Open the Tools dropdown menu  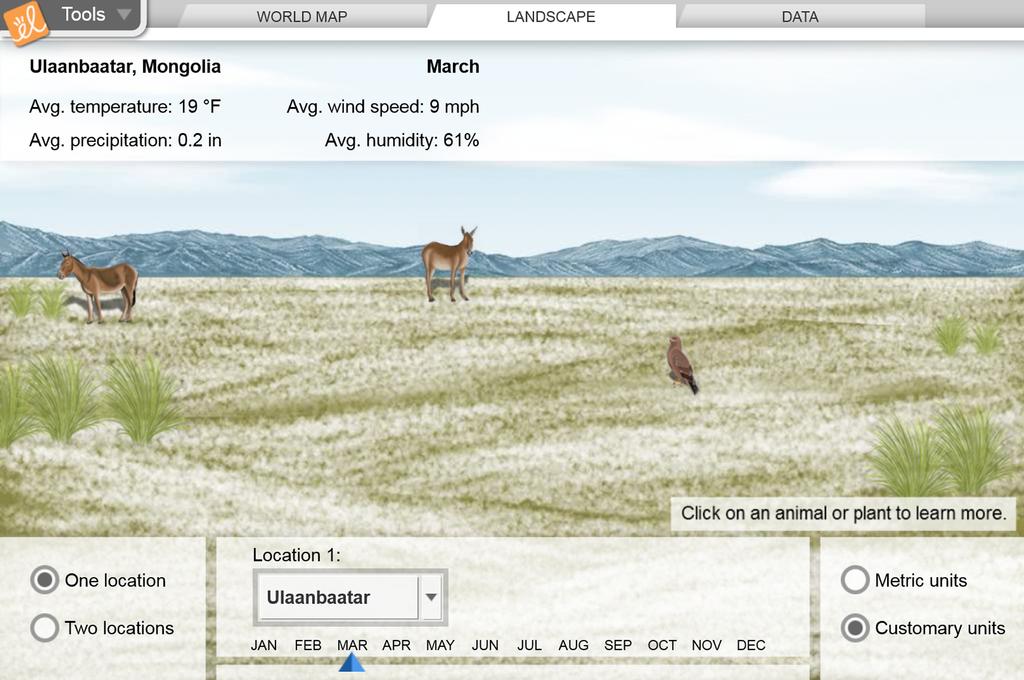coord(96,15)
